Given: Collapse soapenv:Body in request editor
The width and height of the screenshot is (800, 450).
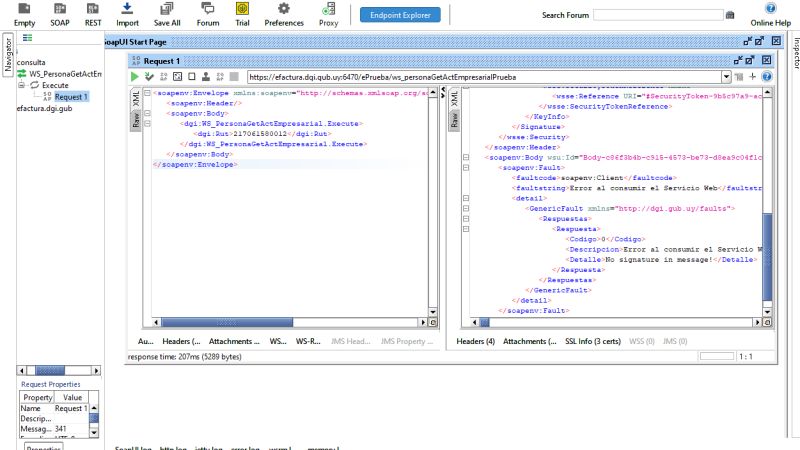Looking at the screenshot, I should (x=147, y=113).
